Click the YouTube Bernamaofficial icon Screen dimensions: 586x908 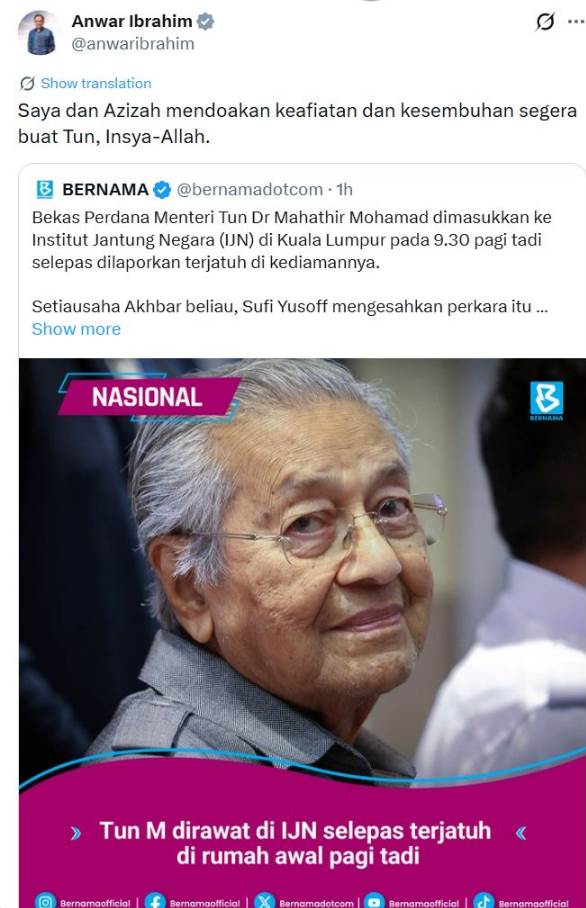pos(374,901)
